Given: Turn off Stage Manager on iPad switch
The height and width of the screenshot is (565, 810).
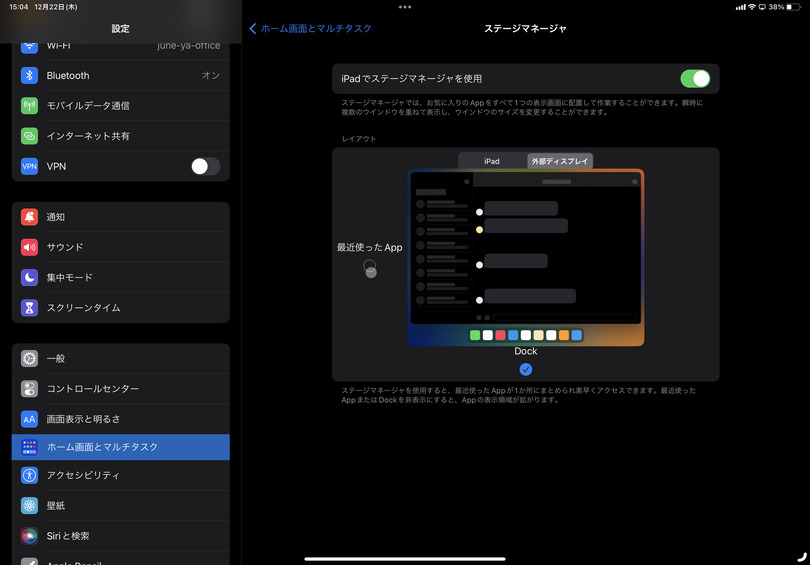Looking at the screenshot, I should point(695,79).
